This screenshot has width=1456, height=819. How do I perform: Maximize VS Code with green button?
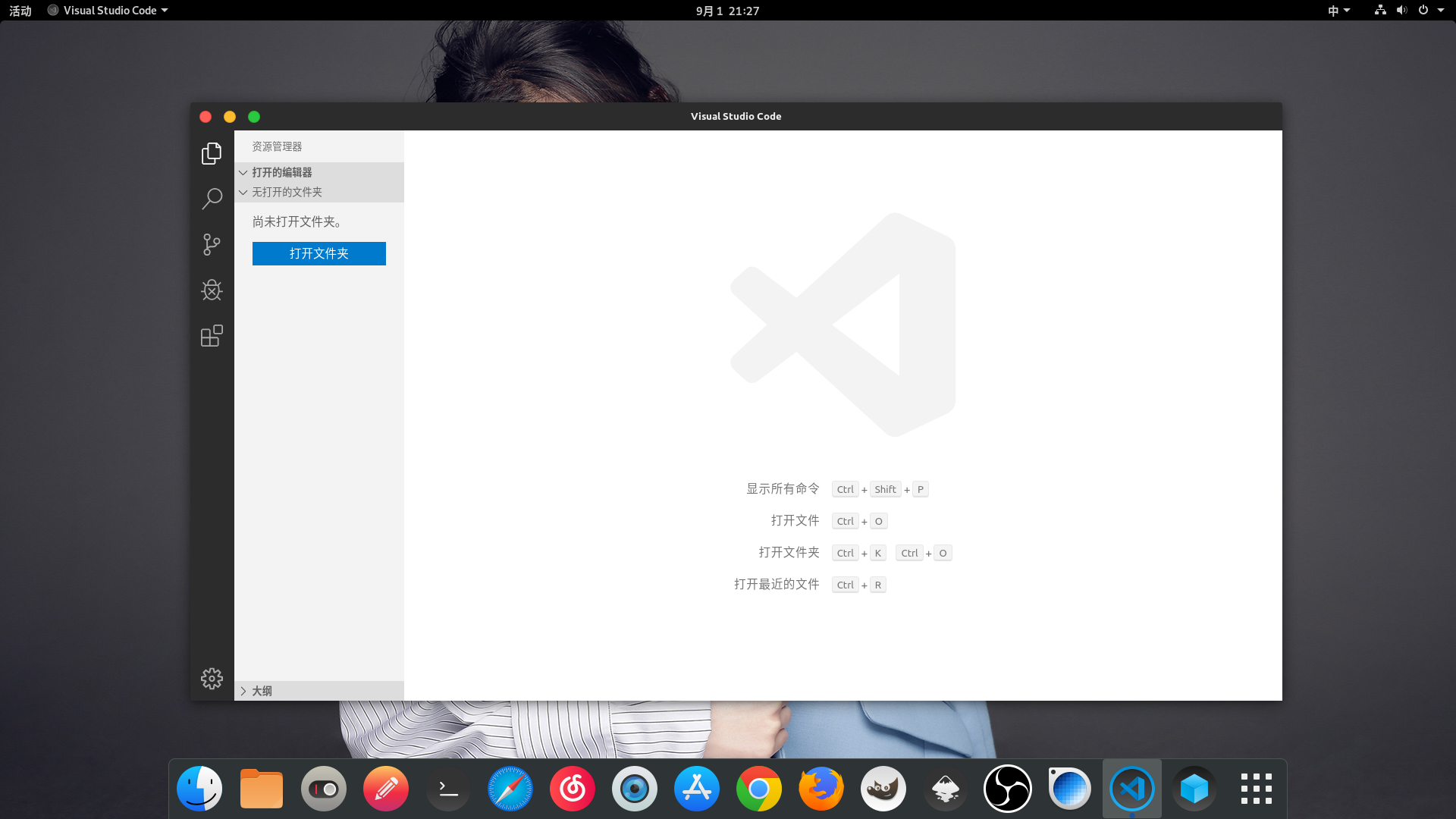coord(254,116)
